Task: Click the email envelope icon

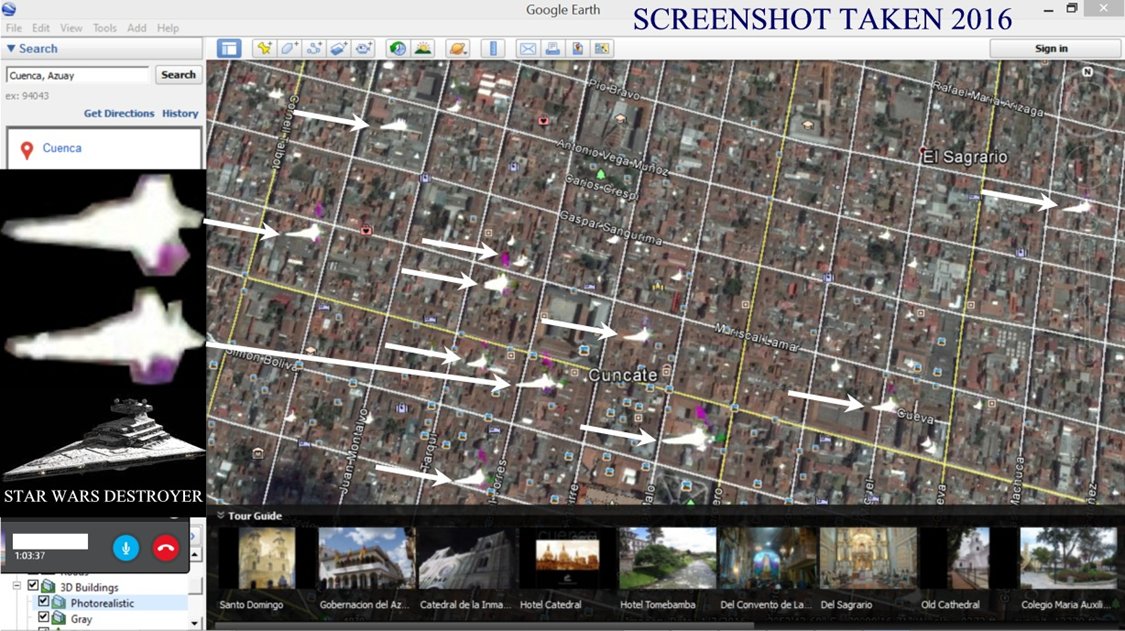Action: (x=527, y=48)
